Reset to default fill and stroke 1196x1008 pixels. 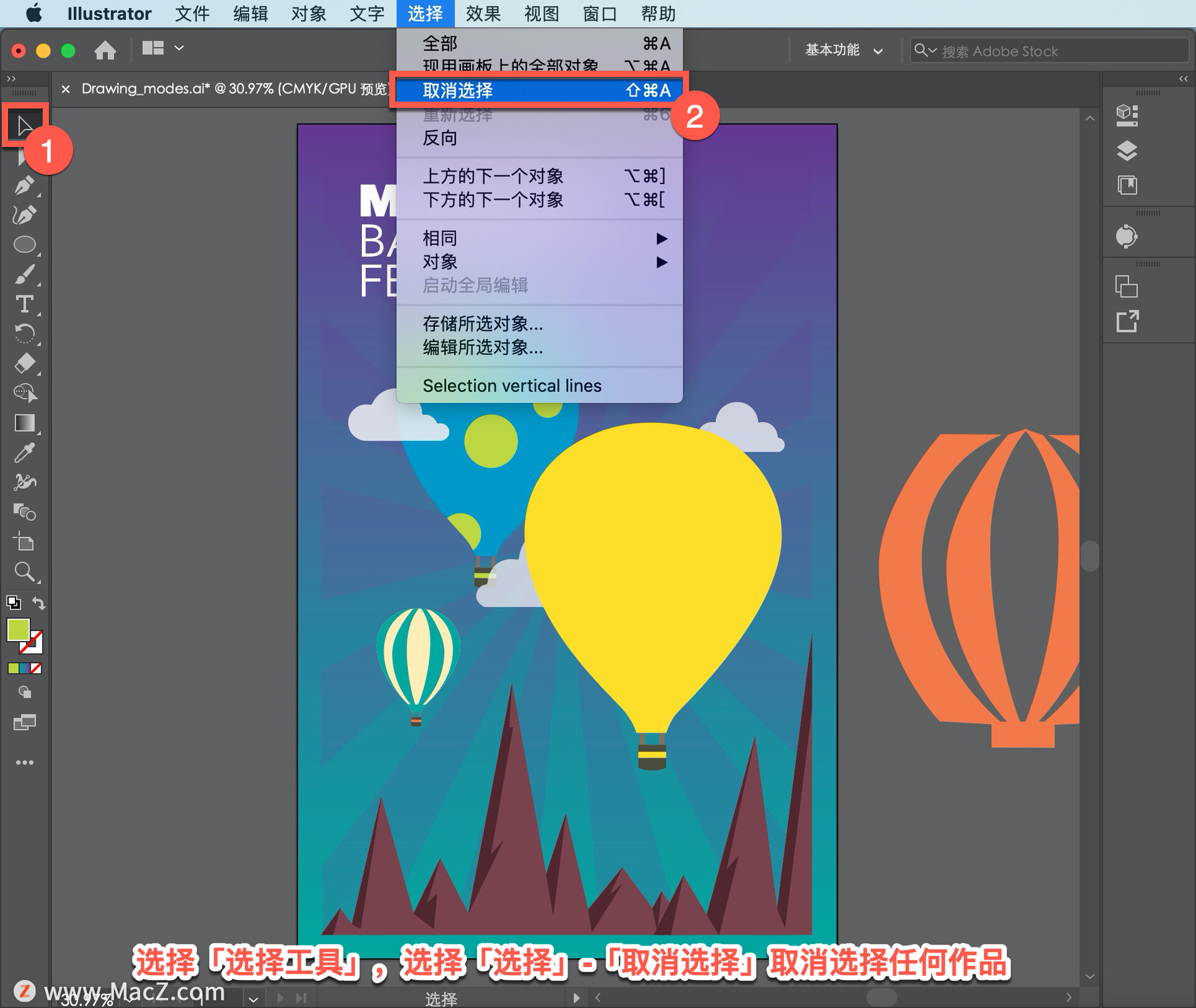[x=13, y=602]
